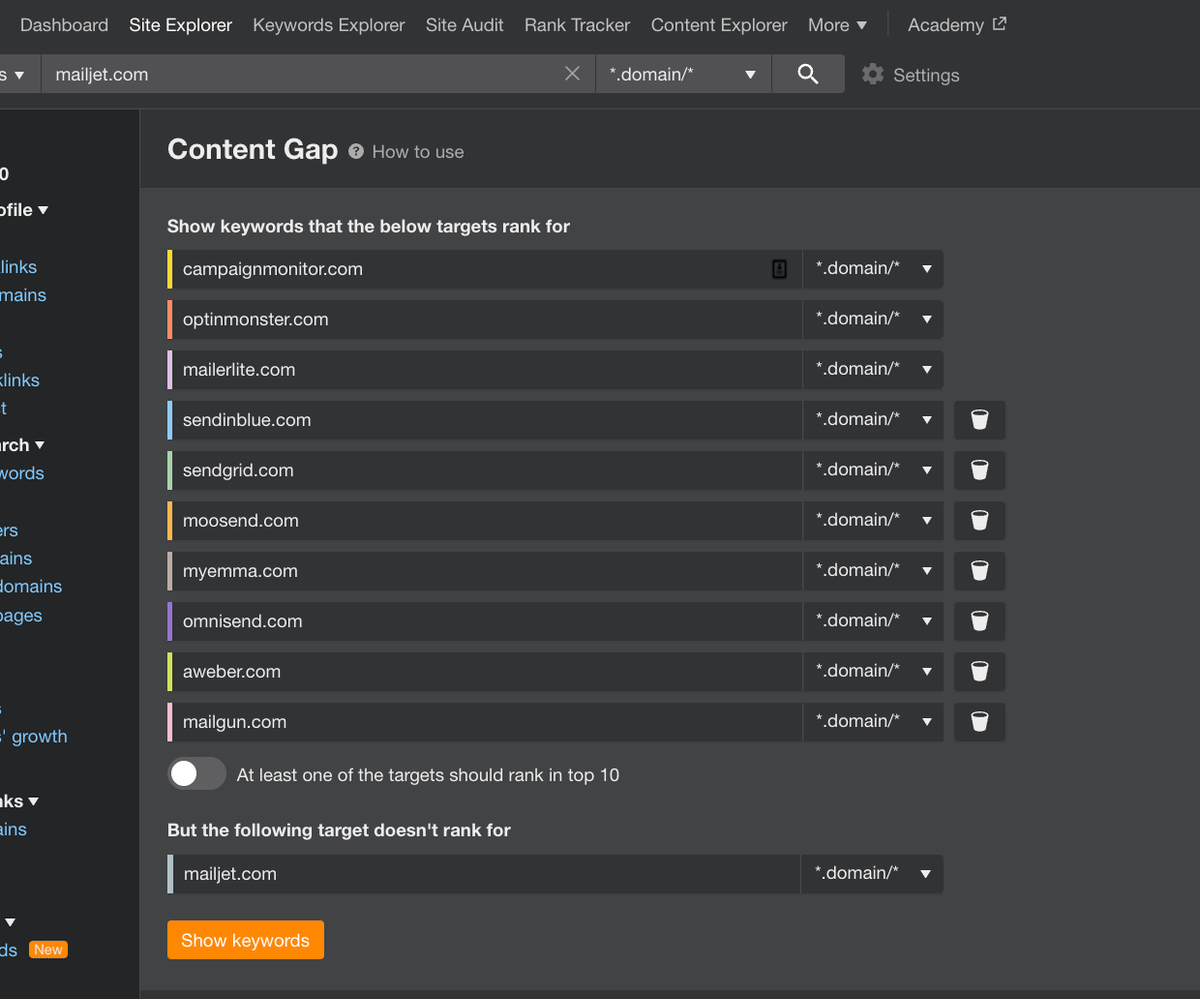Image resolution: width=1200 pixels, height=999 pixels.
Task: Click the How to use help icon
Action: [x=356, y=152]
